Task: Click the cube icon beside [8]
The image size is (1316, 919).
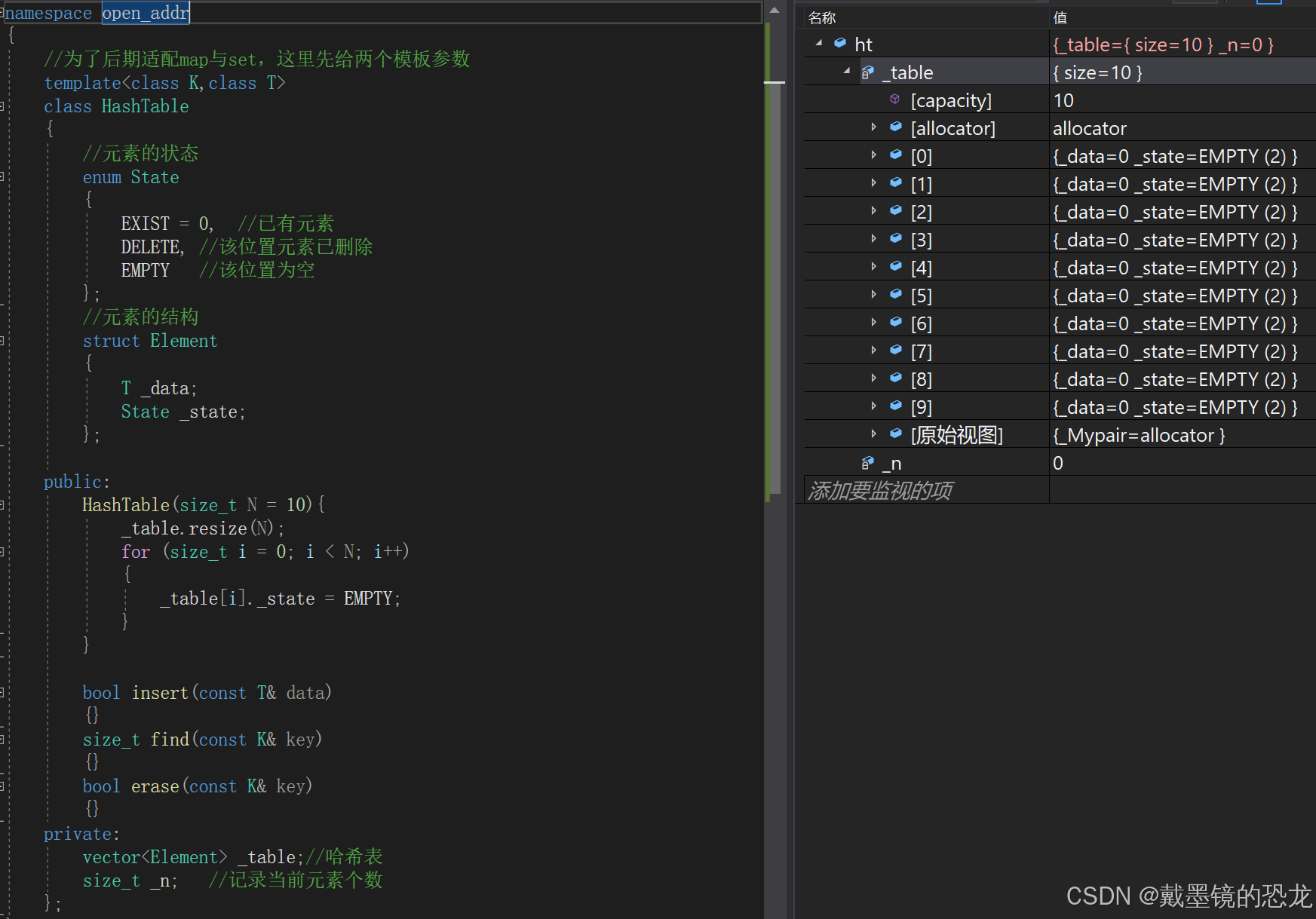Action: tap(896, 378)
